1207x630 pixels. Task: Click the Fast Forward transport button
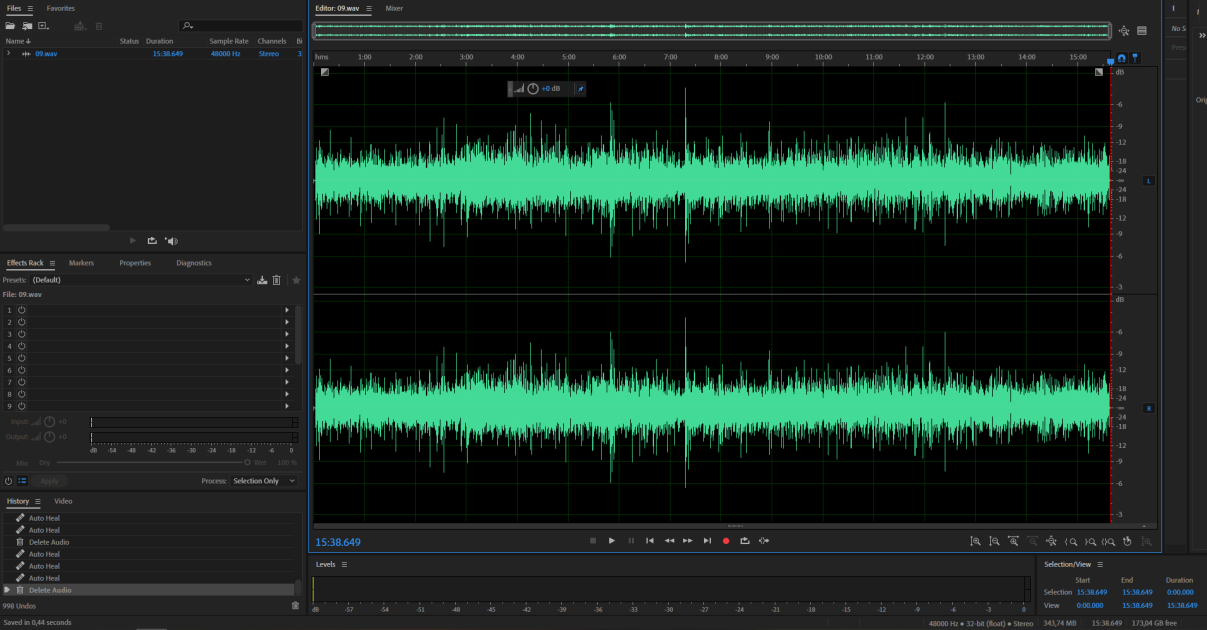coord(688,541)
